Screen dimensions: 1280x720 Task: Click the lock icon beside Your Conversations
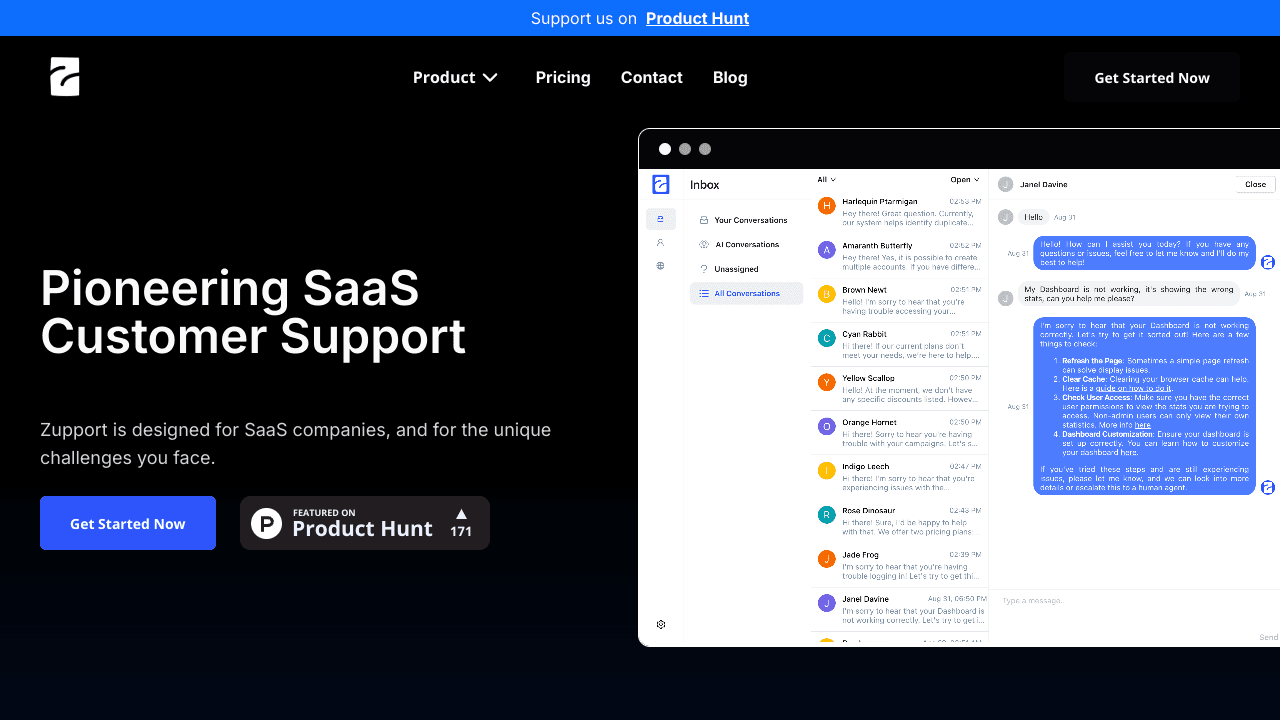[704, 220]
